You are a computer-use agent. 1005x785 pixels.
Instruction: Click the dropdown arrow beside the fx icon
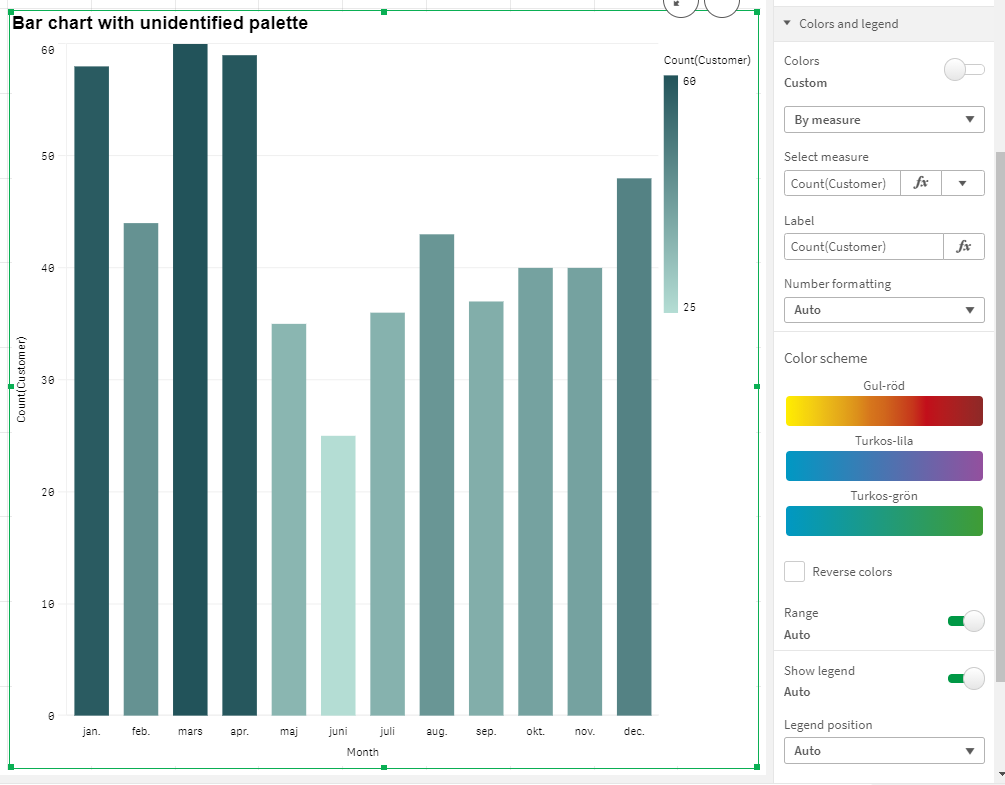[963, 183]
